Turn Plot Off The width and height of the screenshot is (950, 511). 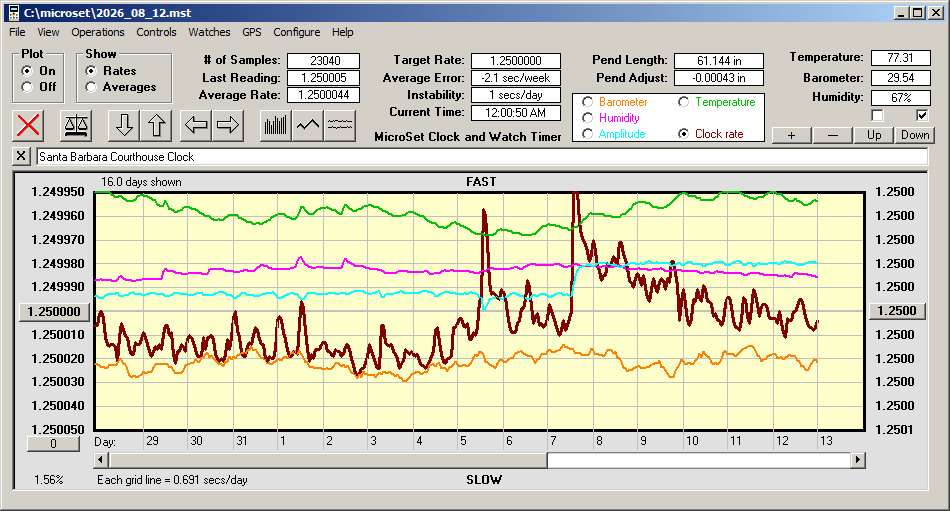27,87
